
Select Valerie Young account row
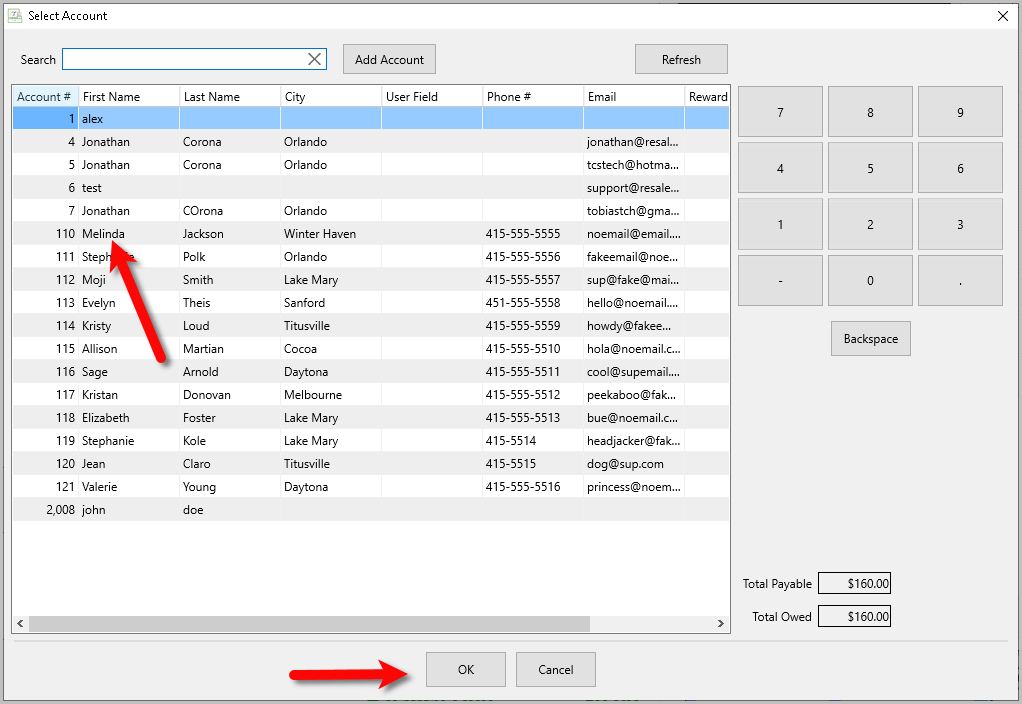click(371, 487)
